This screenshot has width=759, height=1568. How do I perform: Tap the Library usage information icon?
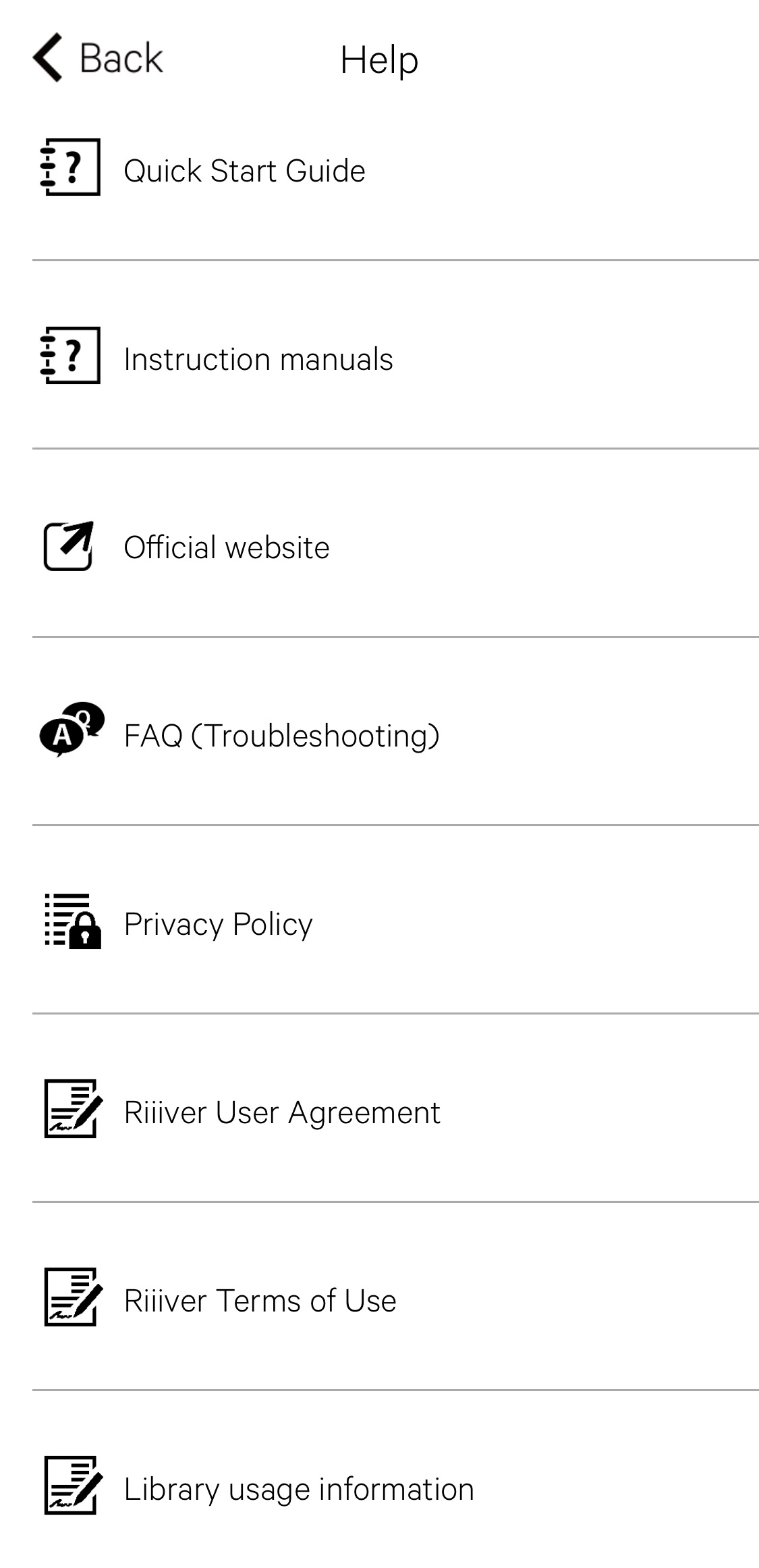(x=73, y=1486)
